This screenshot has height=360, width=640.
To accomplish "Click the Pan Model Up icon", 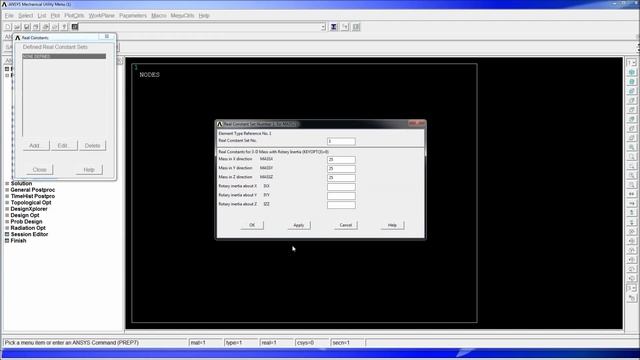I will 631,213.
